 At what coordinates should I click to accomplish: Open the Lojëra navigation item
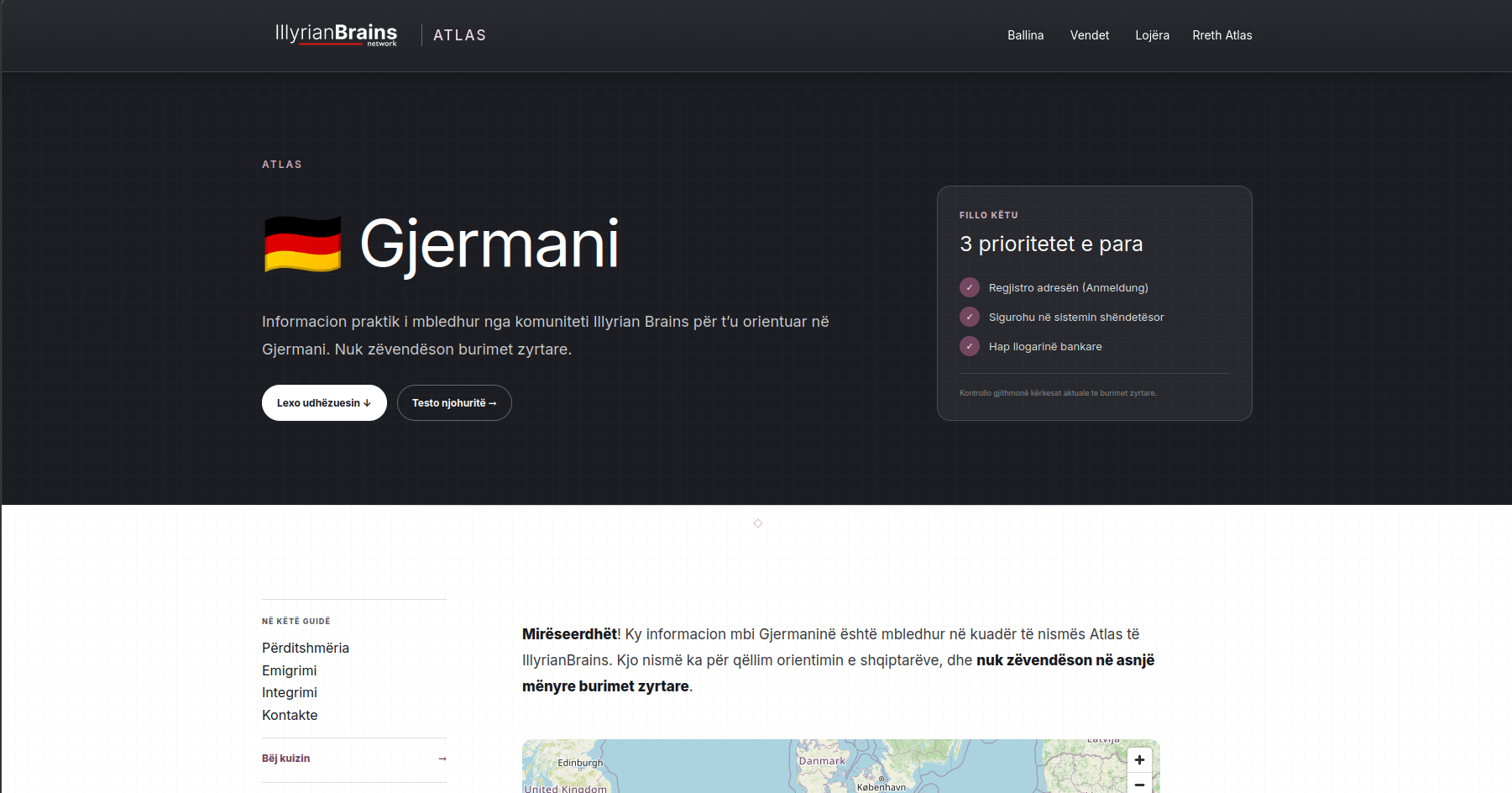point(1152,35)
